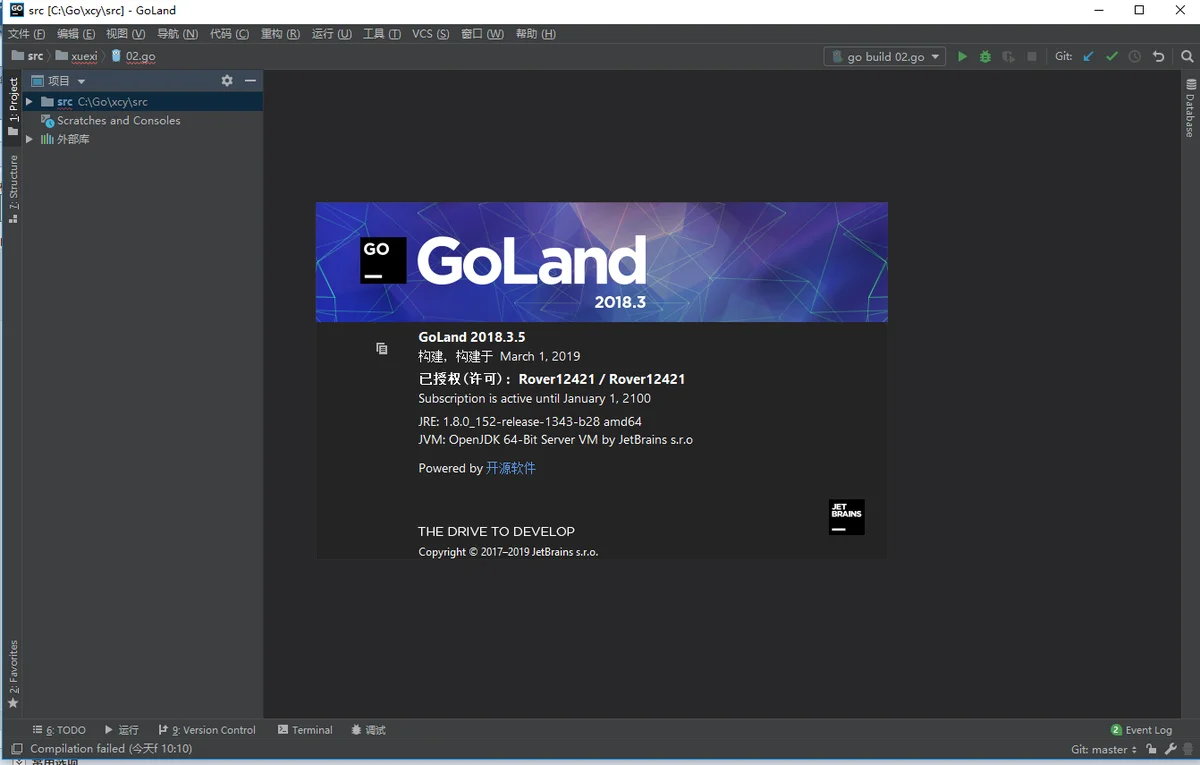This screenshot has height=765, width=1200.
Task: Click the GO logo in About banner
Action: 383,260
